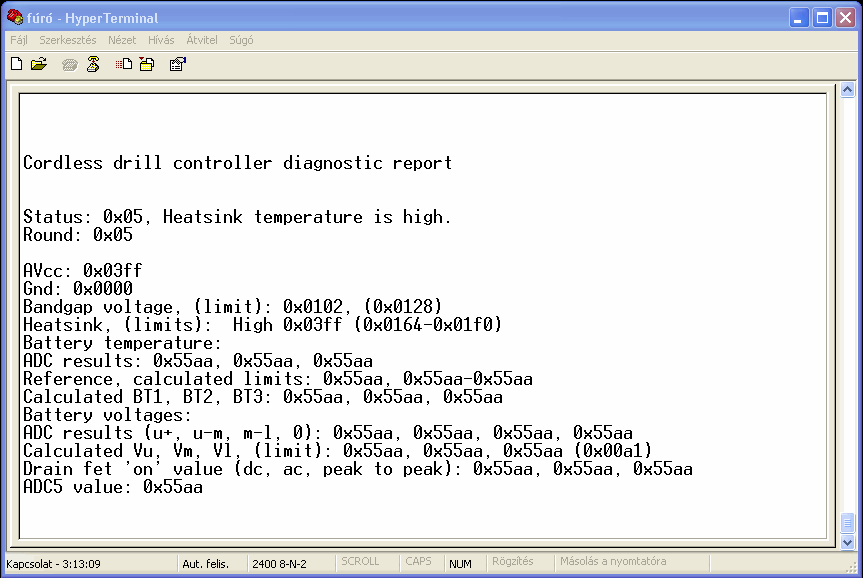Click the 'Status: 0x05, Heatsink temperature is high.' line
The width and height of the screenshot is (863, 578).
(x=237, y=217)
